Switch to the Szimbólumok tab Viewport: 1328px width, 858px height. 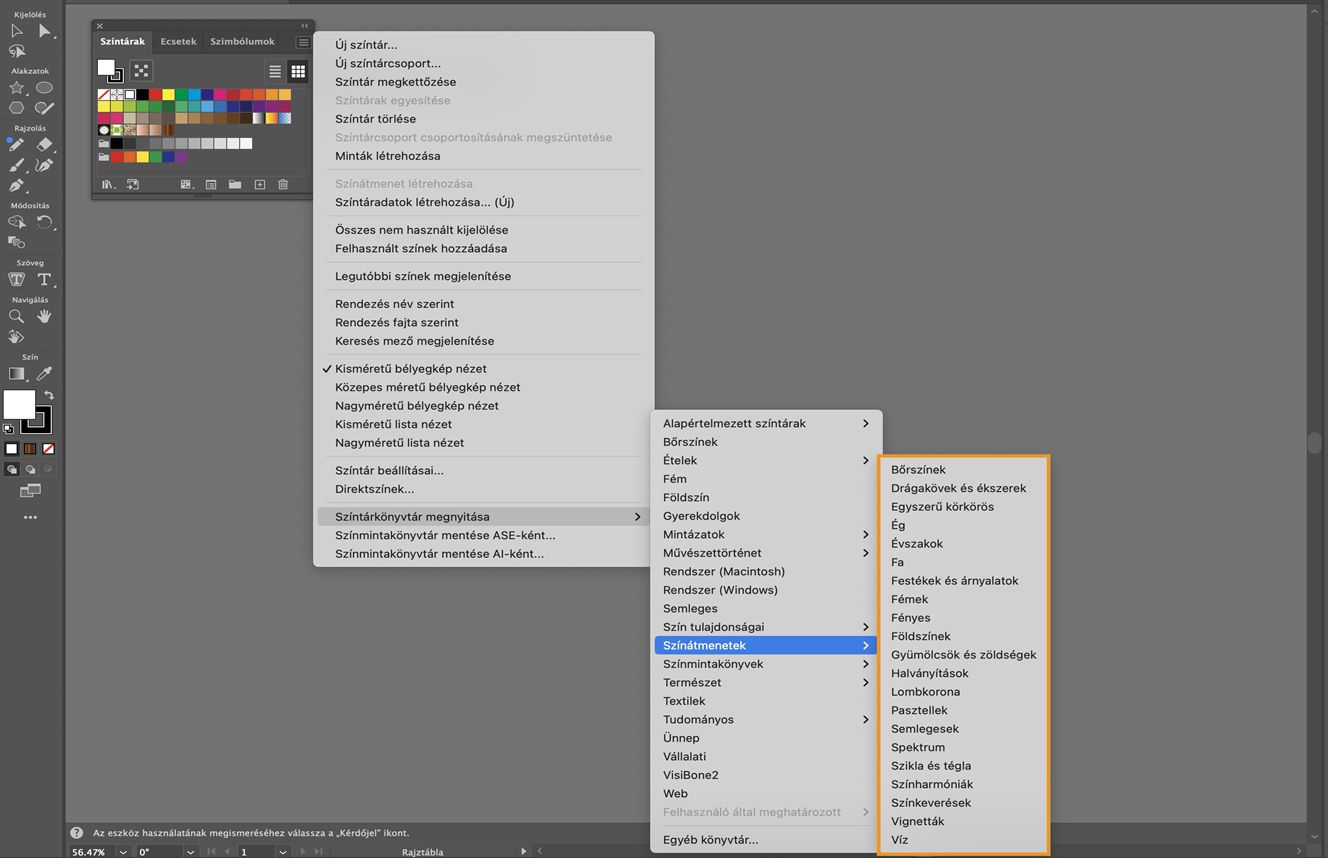pyautogui.click(x=242, y=42)
